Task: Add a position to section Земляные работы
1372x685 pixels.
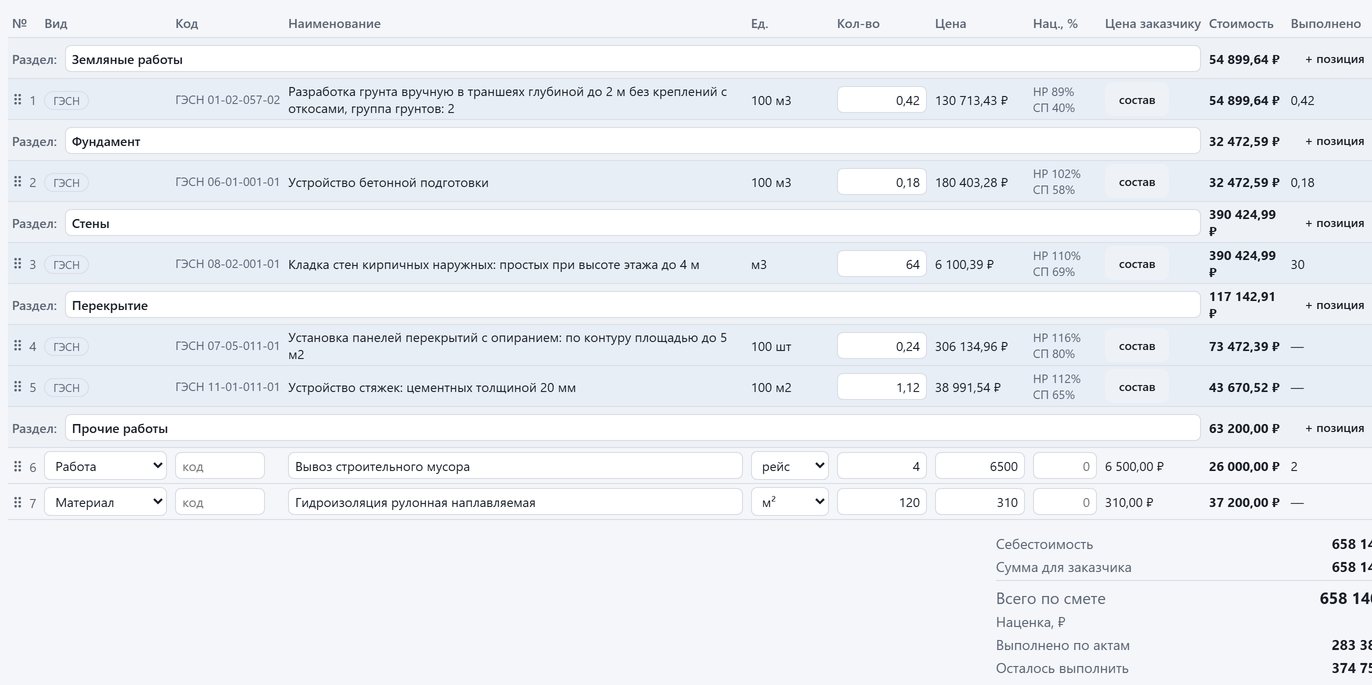Action: [x=1334, y=59]
